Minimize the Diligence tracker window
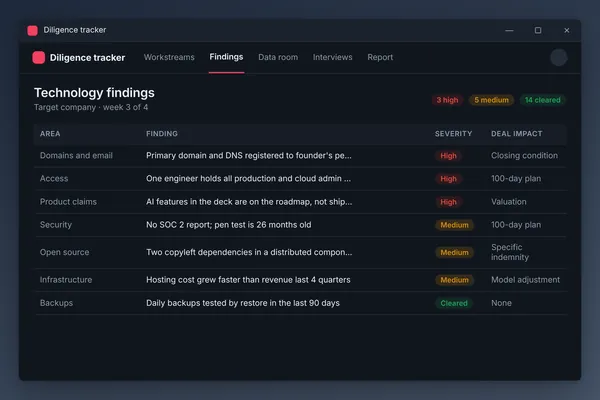This screenshot has height=400, width=600. pos(509,30)
